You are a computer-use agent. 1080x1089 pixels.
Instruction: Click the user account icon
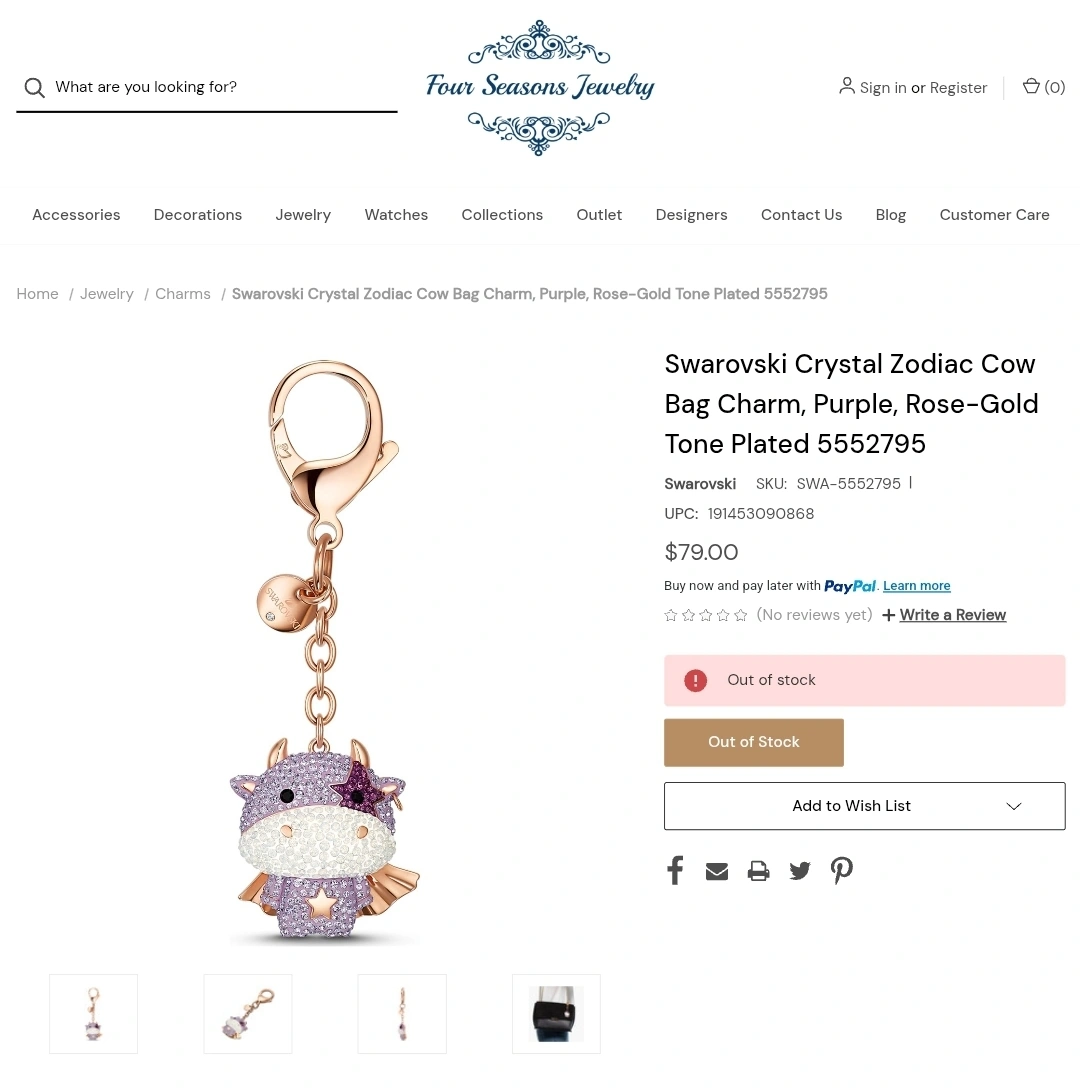pos(846,86)
